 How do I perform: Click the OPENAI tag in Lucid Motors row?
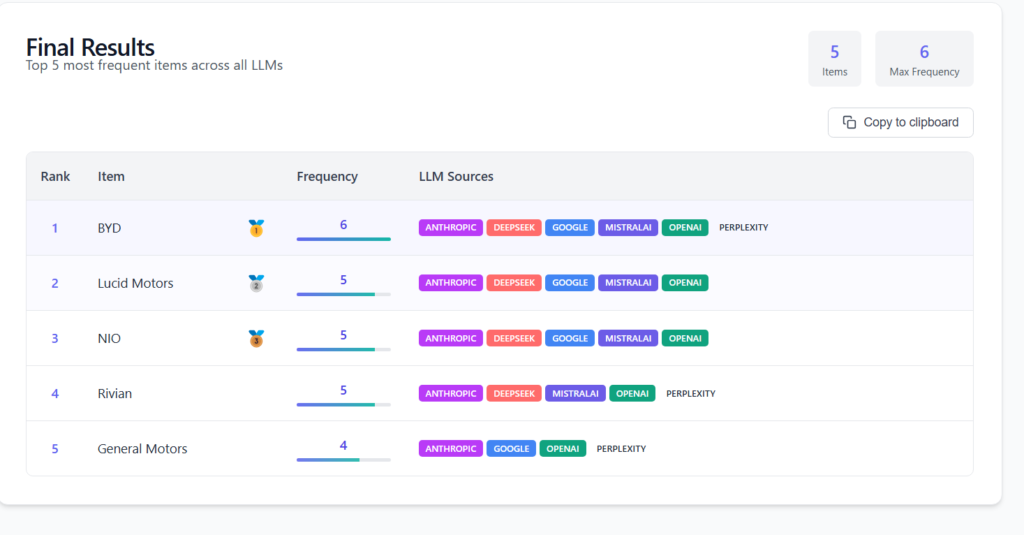pyautogui.click(x=685, y=283)
